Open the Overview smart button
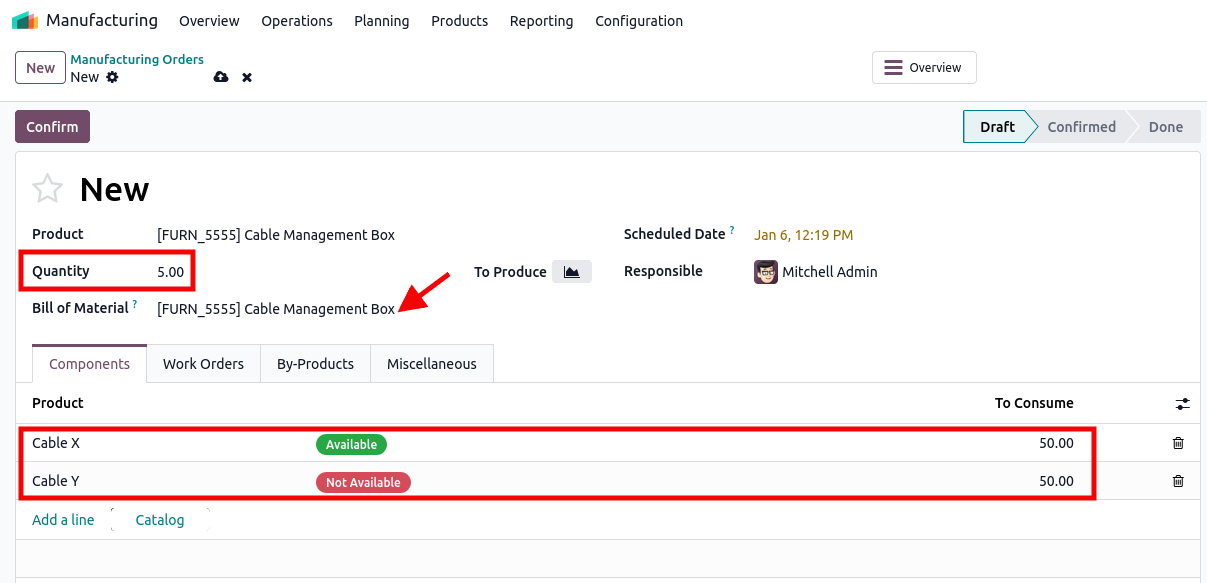 tap(924, 68)
